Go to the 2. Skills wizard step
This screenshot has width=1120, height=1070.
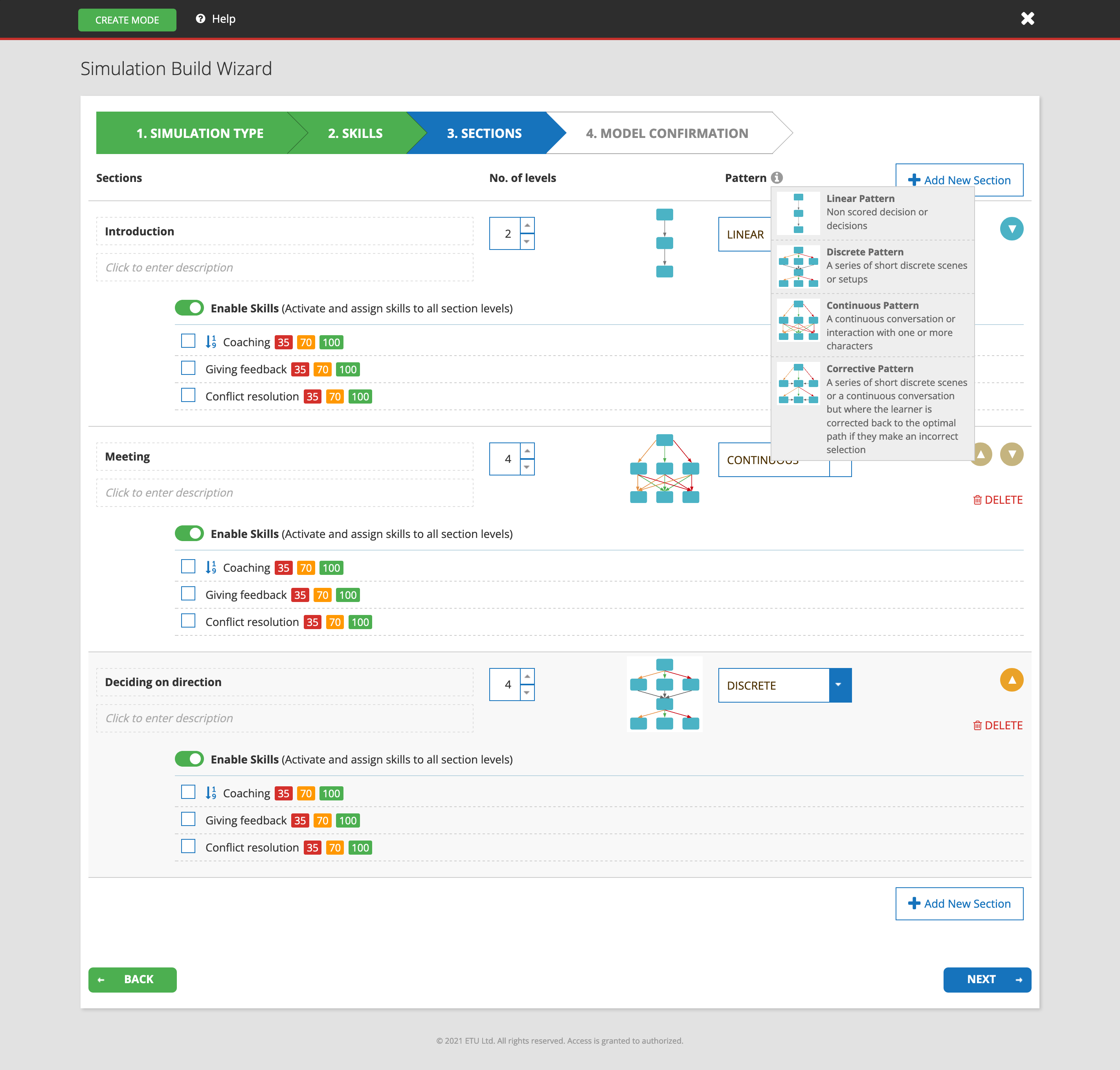point(355,133)
